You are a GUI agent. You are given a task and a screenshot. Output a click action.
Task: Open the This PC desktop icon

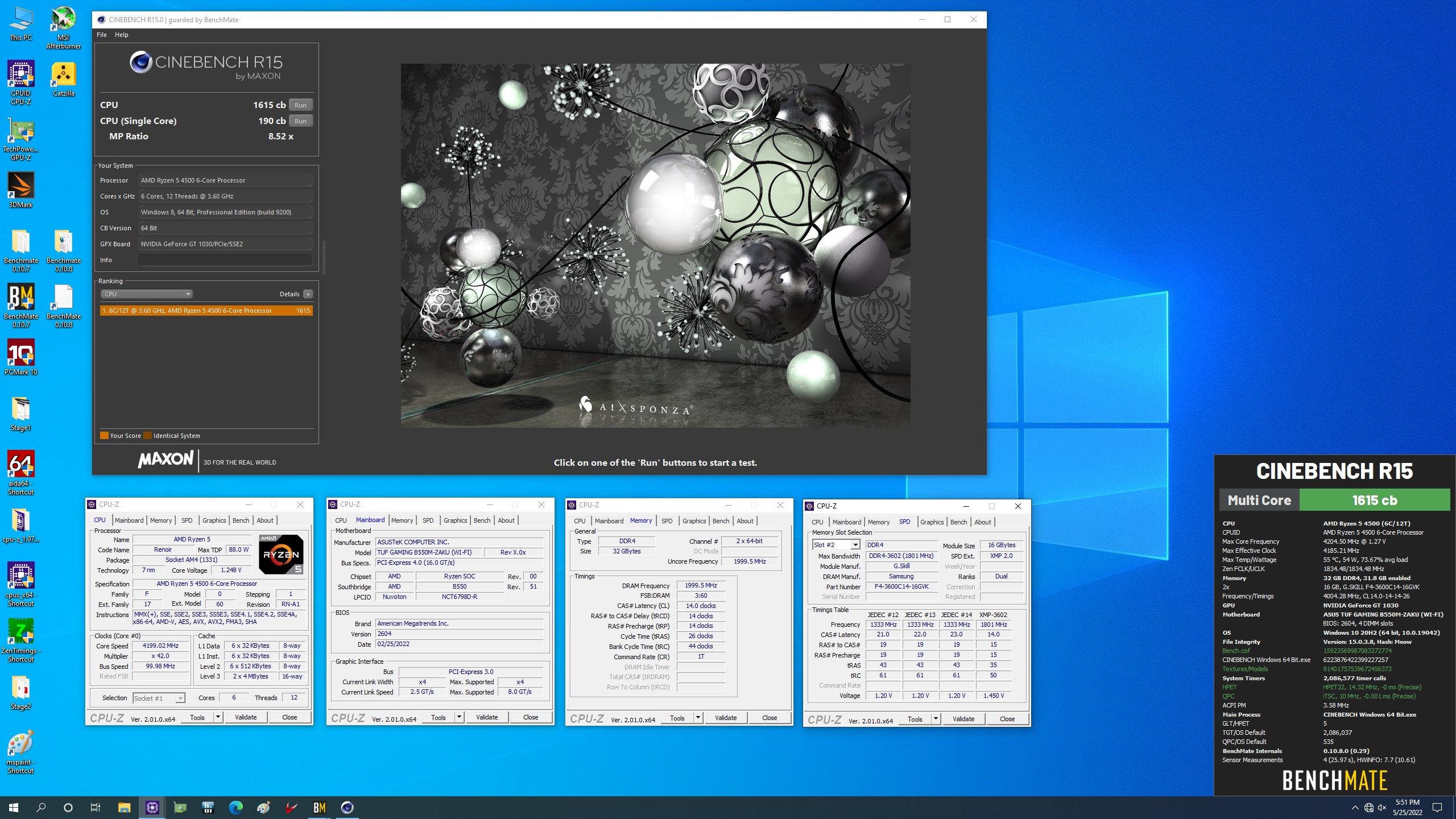pos(21,24)
